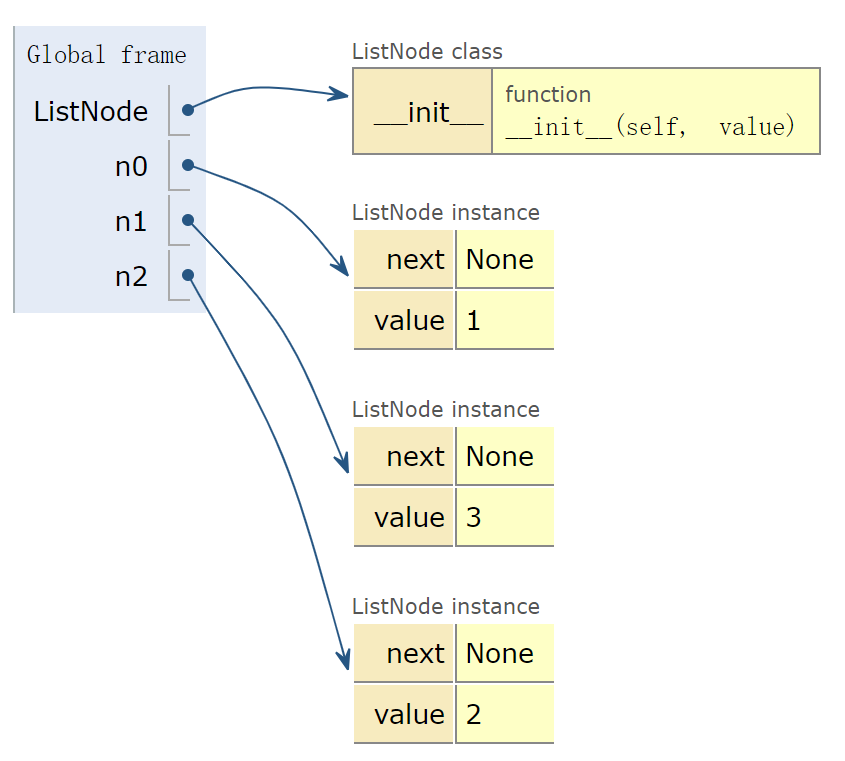Click the pointer dot next to n1

pyautogui.click(x=188, y=220)
